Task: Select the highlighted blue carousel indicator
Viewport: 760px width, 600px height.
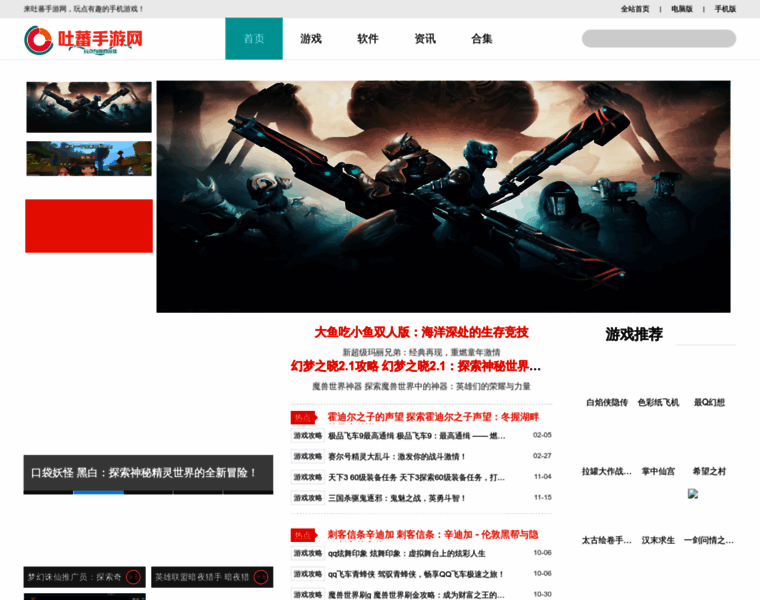Action: [98, 492]
